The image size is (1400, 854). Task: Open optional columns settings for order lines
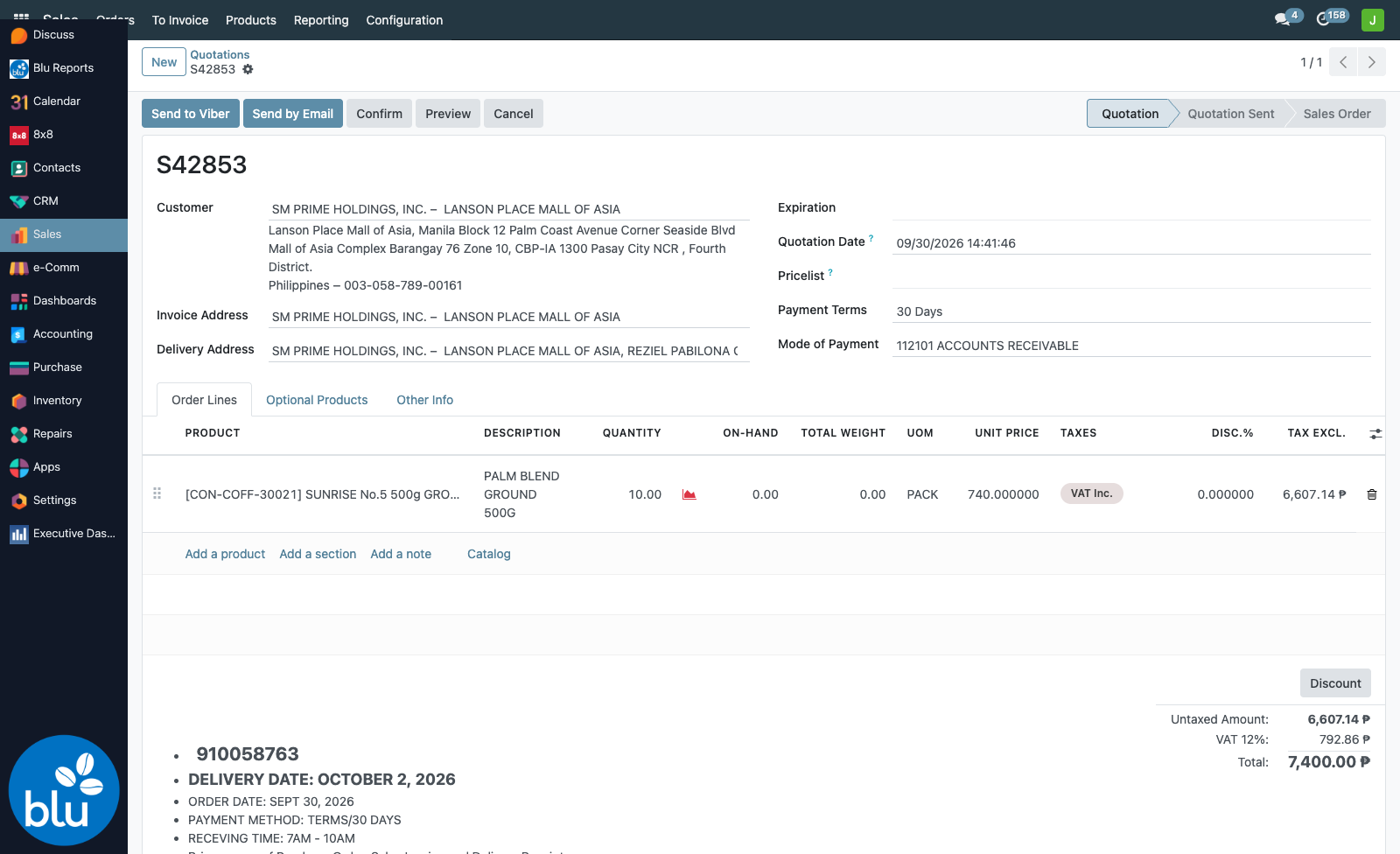tap(1375, 433)
